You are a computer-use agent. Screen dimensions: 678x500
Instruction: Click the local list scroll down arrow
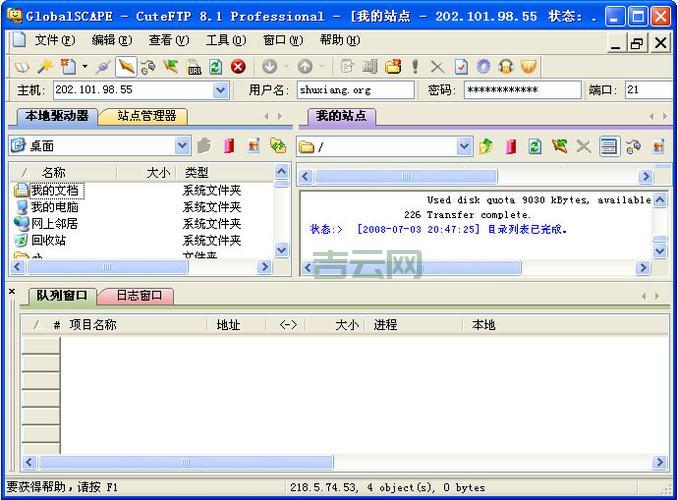tap(281, 250)
